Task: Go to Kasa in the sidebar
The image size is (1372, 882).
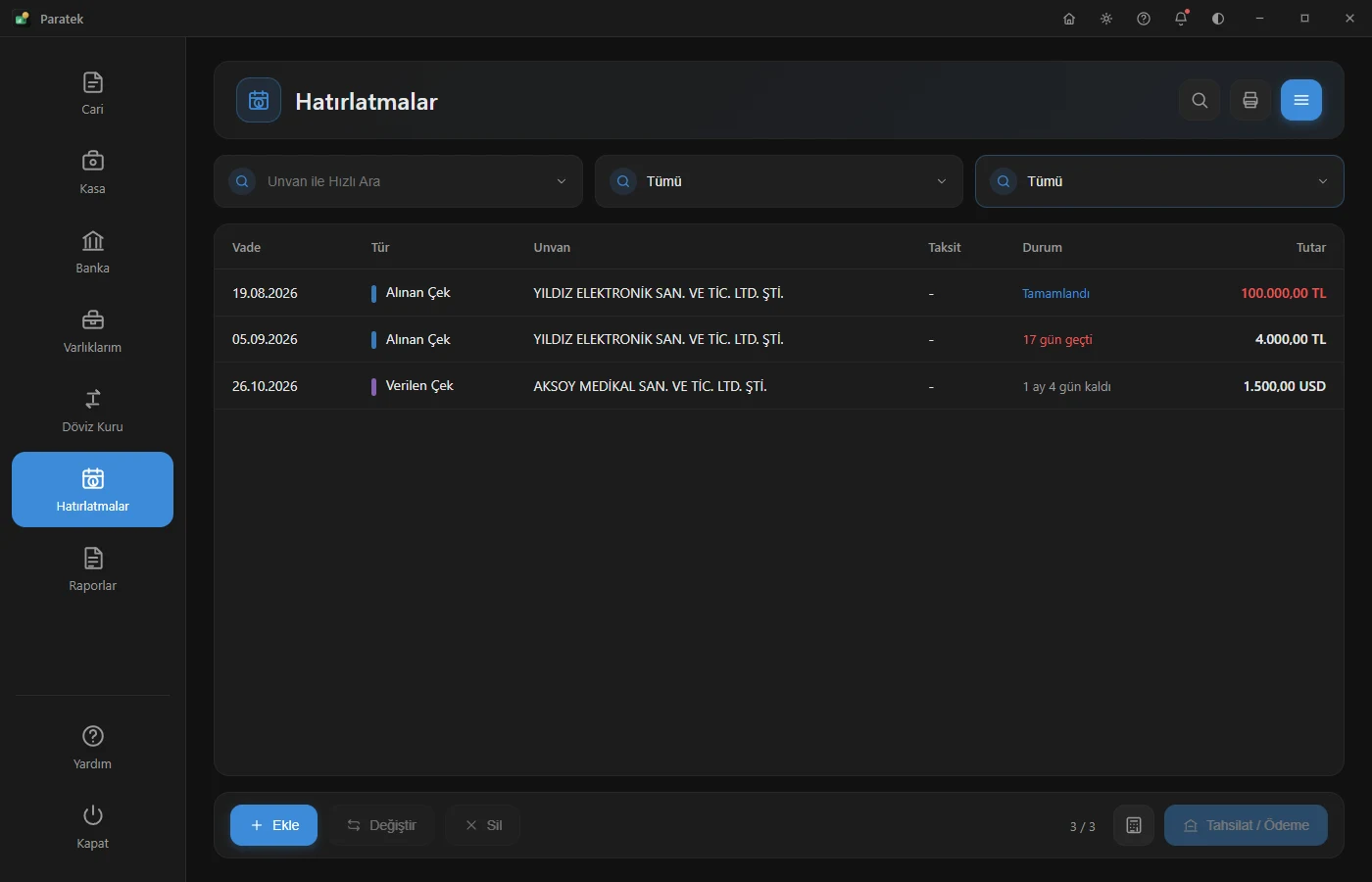Action: [x=92, y=172]
